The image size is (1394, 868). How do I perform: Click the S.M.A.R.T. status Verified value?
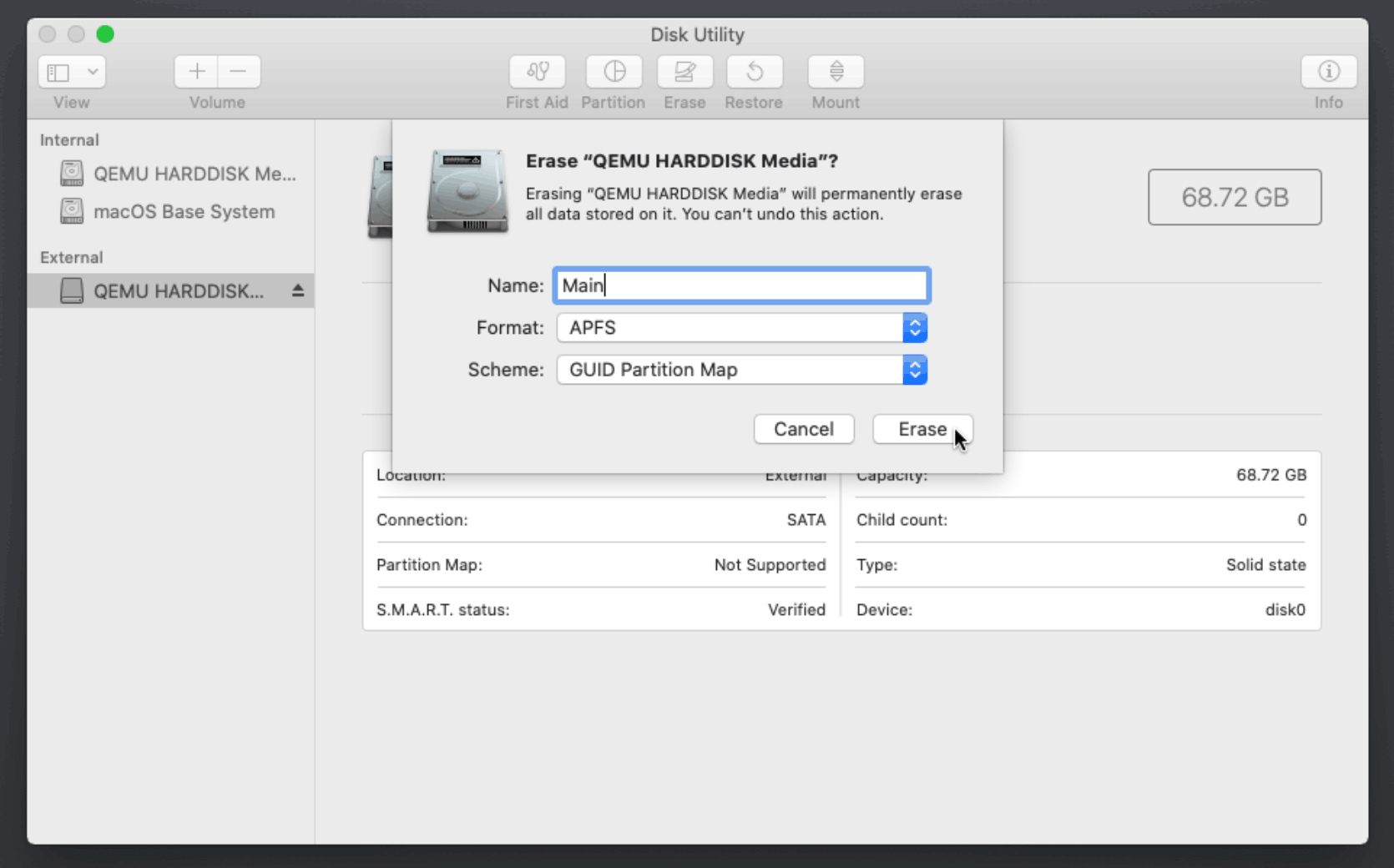(796, 610)
